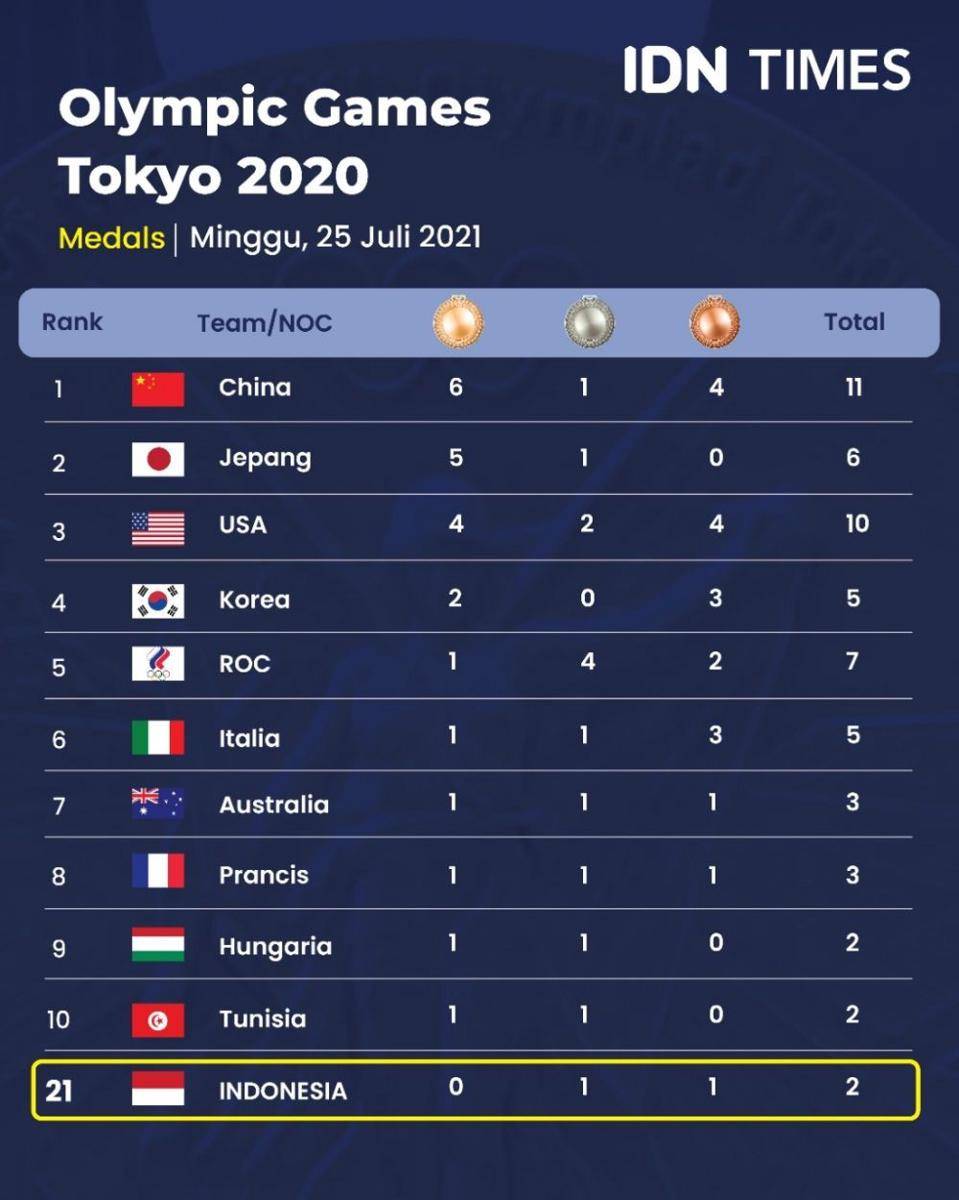959x1200 pixels.
Task: Click the Indonesia flag in highlighted row
Action: pos(158,1088)
